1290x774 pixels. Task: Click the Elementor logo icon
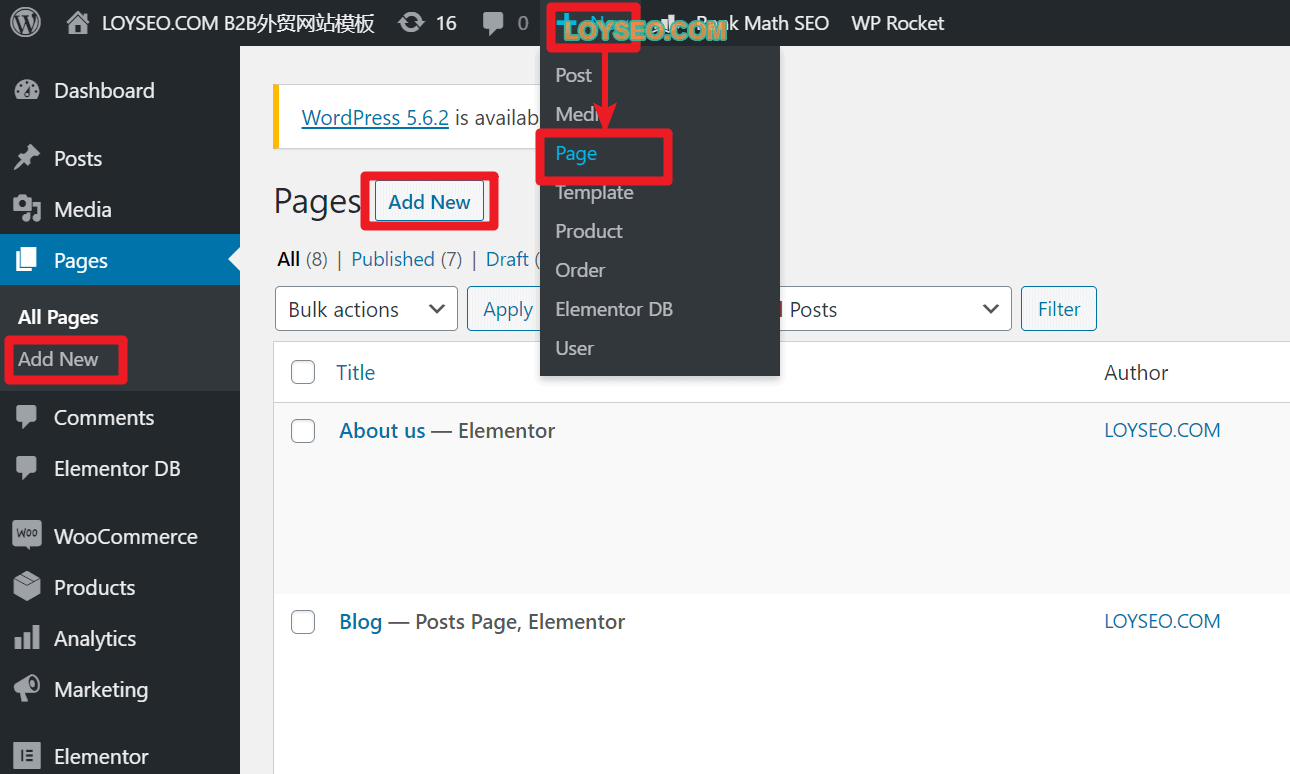coord(27,756)
